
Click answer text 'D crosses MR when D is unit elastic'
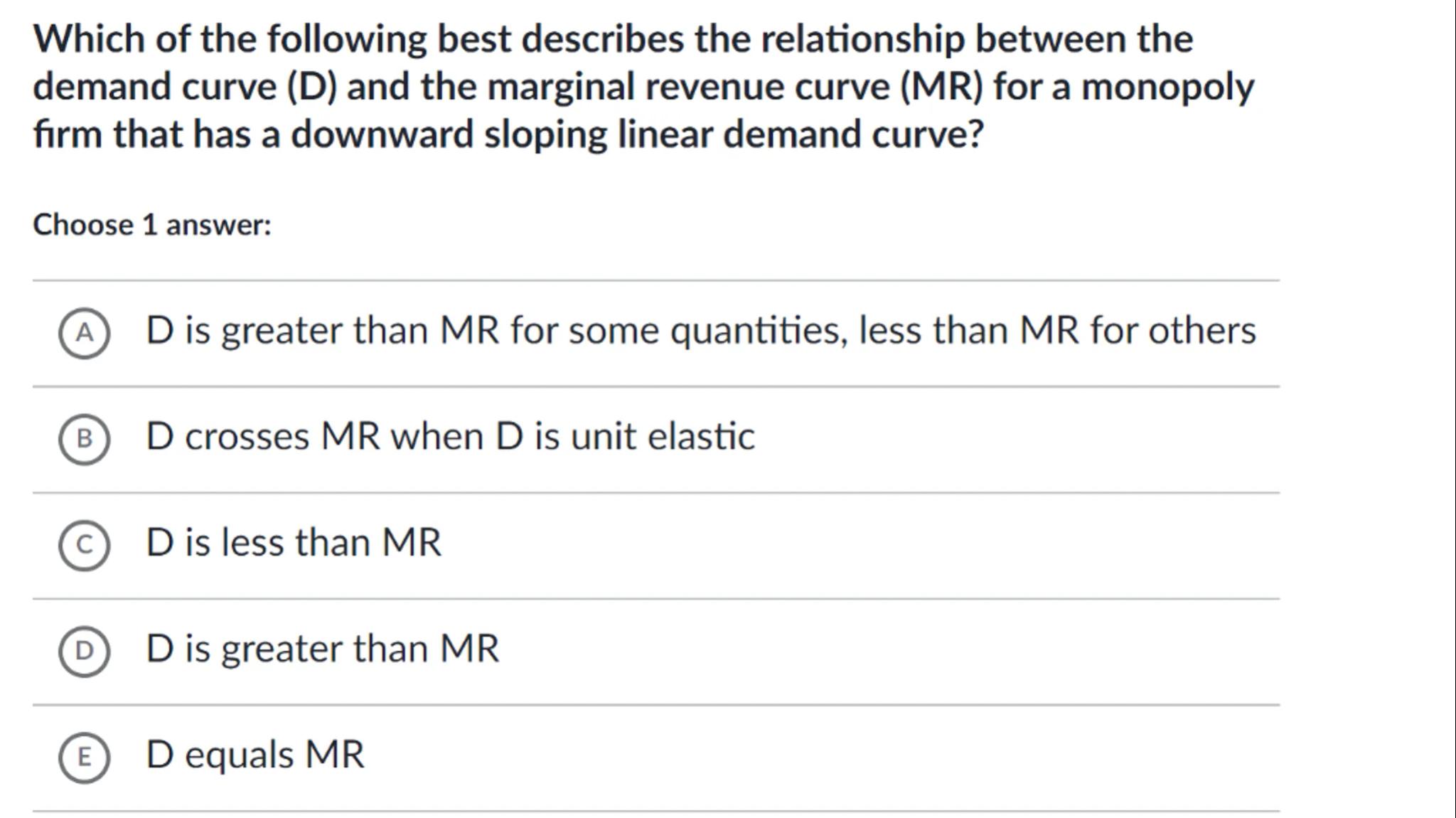point(449,436)
